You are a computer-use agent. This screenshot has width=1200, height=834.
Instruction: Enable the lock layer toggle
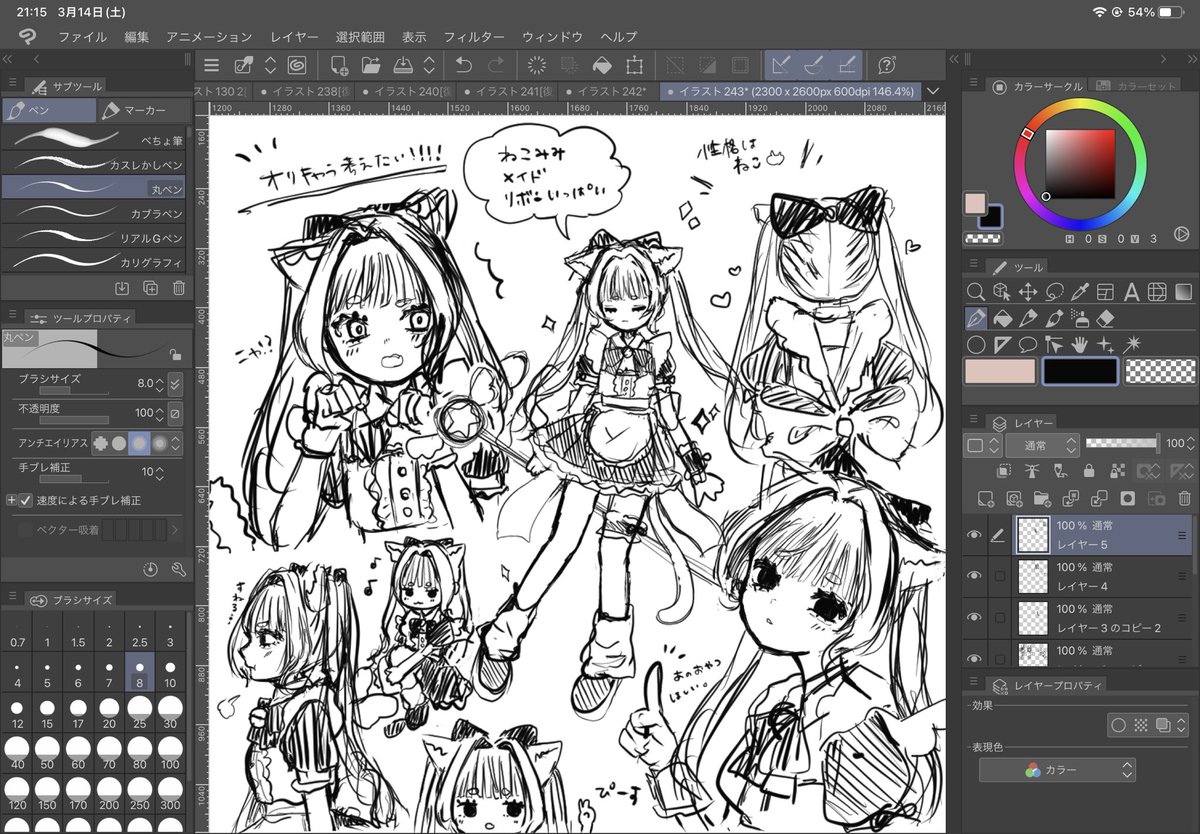point(1089,470)
